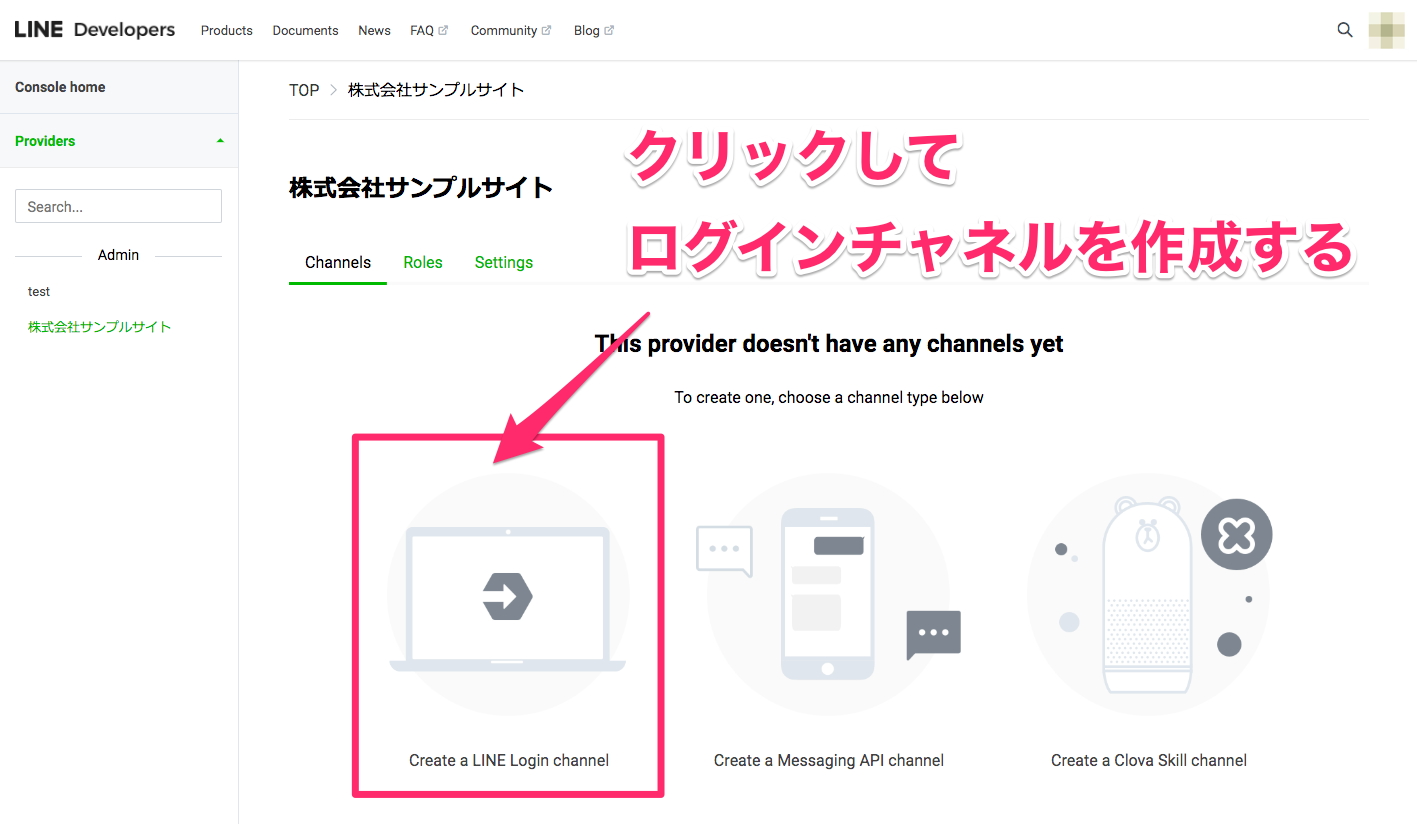Click the TOP breadcrumb link

click(x=304, y=90)
